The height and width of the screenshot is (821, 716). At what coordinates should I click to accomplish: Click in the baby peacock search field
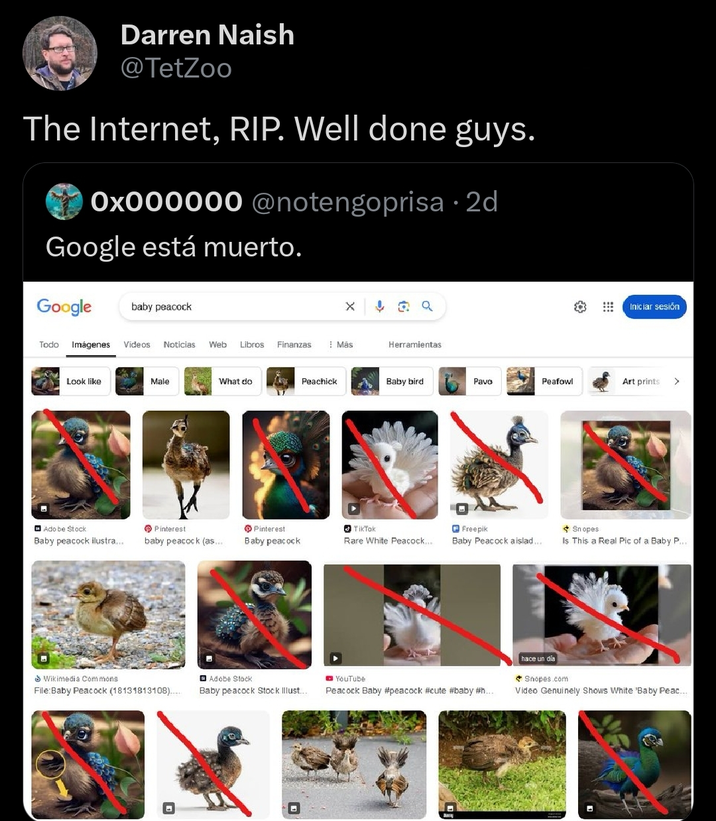coord(230,307)
